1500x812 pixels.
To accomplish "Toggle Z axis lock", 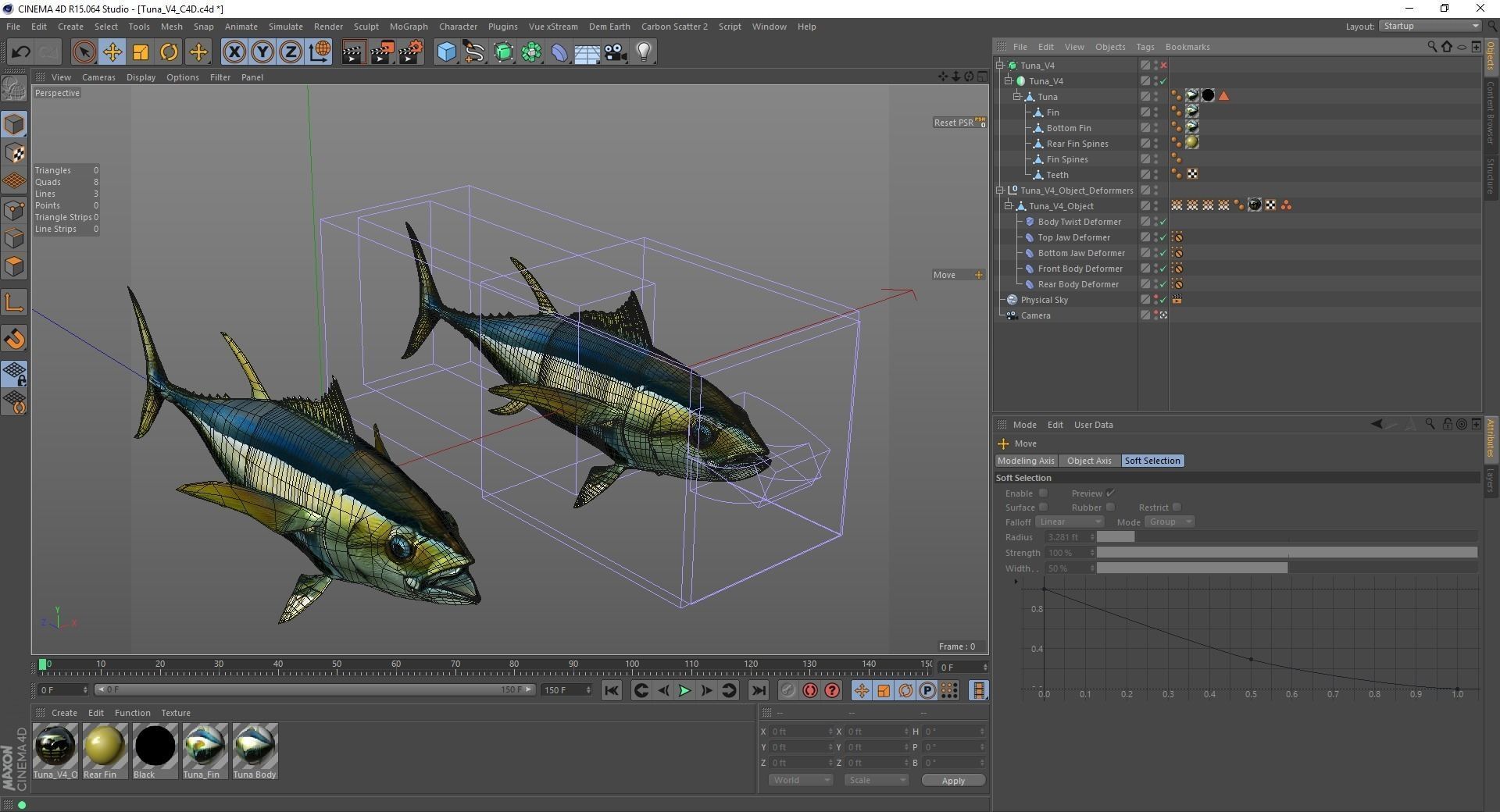I will (291, 52).
